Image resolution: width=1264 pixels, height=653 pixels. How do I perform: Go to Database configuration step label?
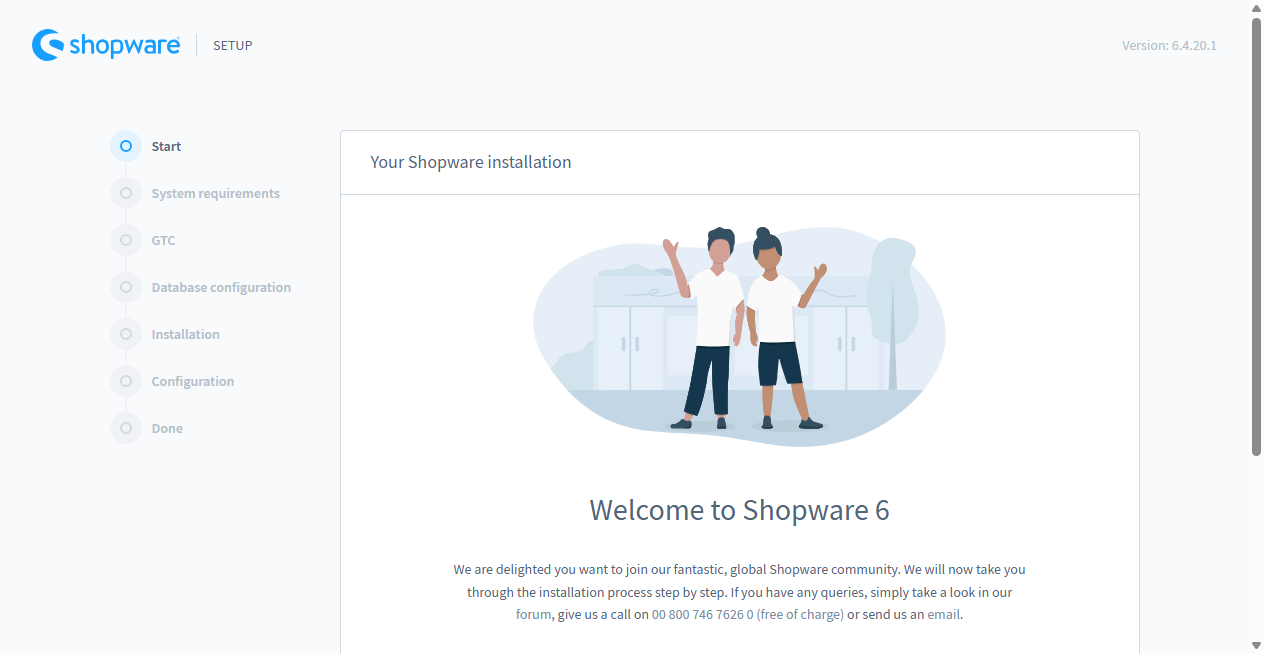[221, 287]
